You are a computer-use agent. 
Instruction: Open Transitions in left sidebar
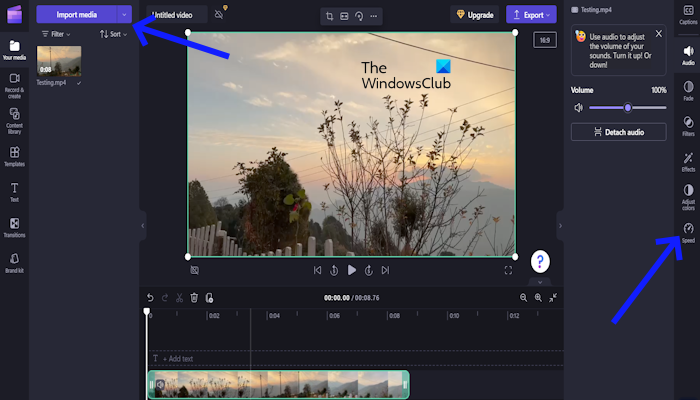click(x=14, y=226)
